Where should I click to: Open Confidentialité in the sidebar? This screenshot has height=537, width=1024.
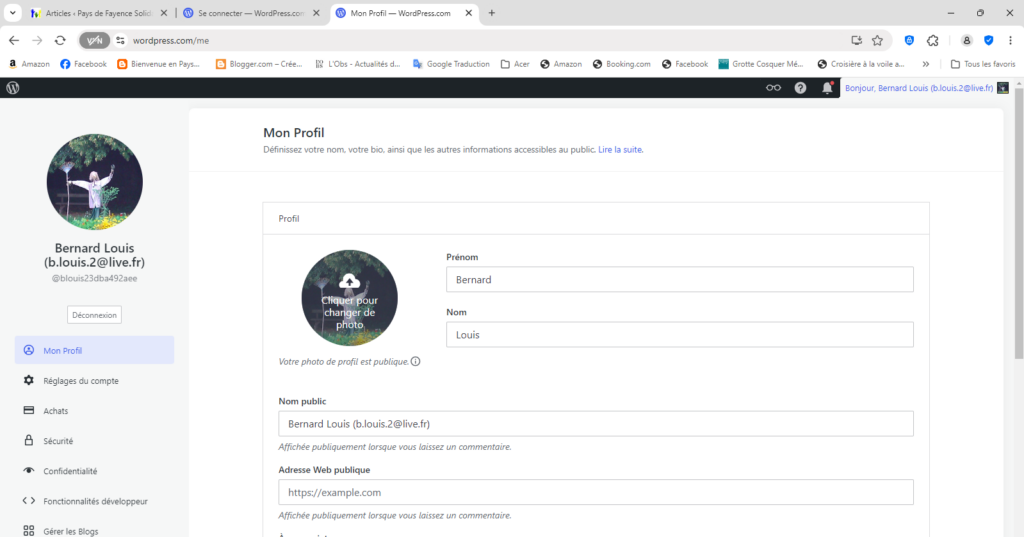pyautogui.click(x=70, y=471)
